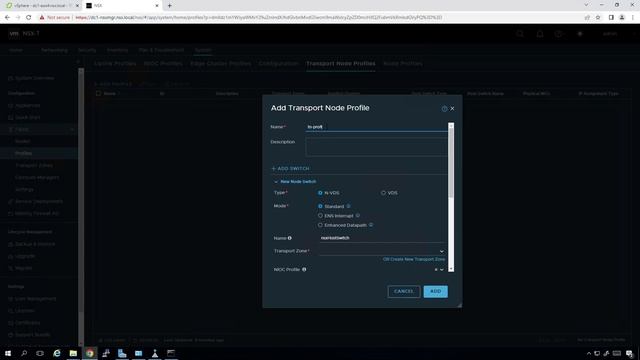
Task: Open the Security menu tab
Action: pyautogui.click(x=87, y=50)
